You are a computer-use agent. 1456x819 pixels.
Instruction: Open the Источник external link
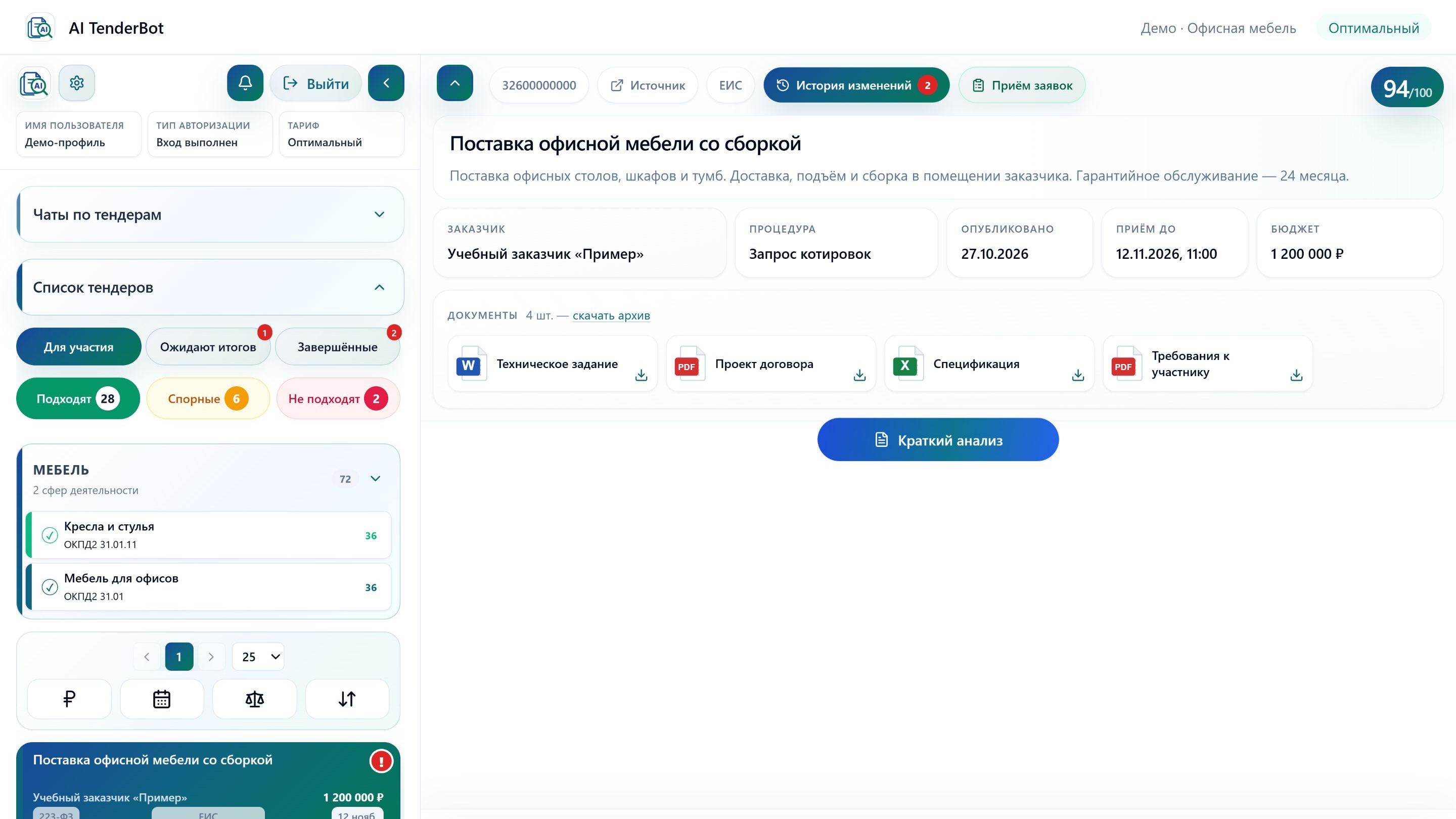[x=648, y=85]
